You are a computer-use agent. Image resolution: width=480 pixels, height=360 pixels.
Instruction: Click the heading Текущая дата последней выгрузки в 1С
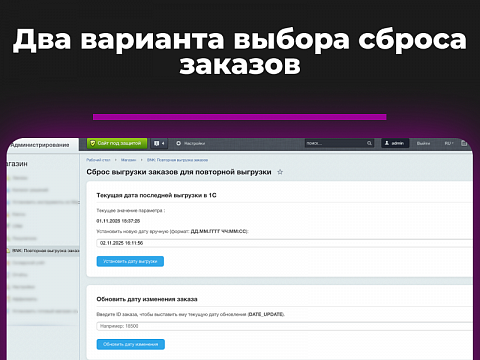click(156, 195)
